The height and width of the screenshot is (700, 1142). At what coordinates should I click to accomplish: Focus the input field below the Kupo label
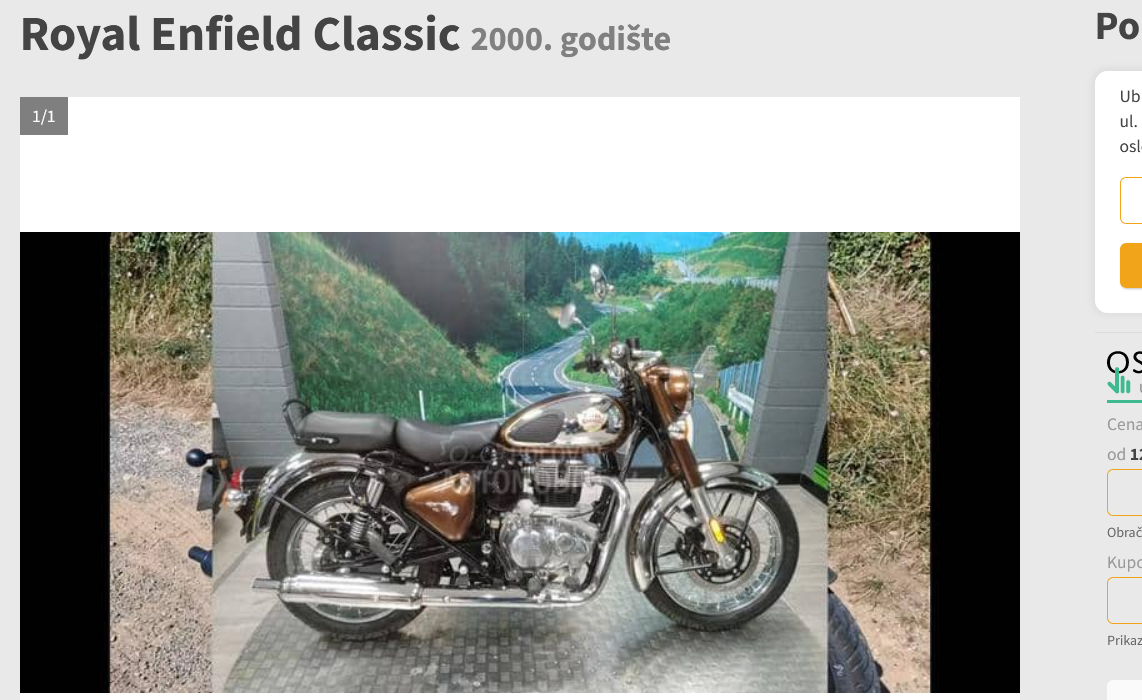tap(1125, 600)
